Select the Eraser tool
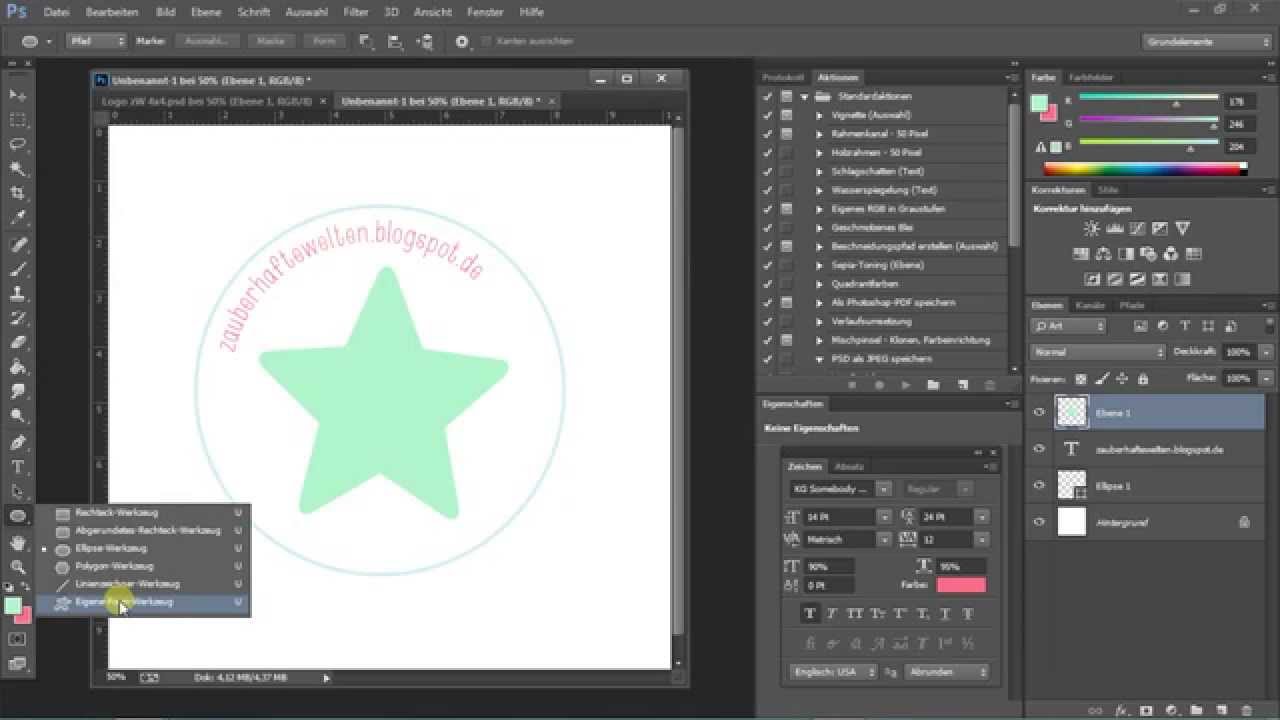Screen dimensions: 1280x720 click(x=18, y=343)
